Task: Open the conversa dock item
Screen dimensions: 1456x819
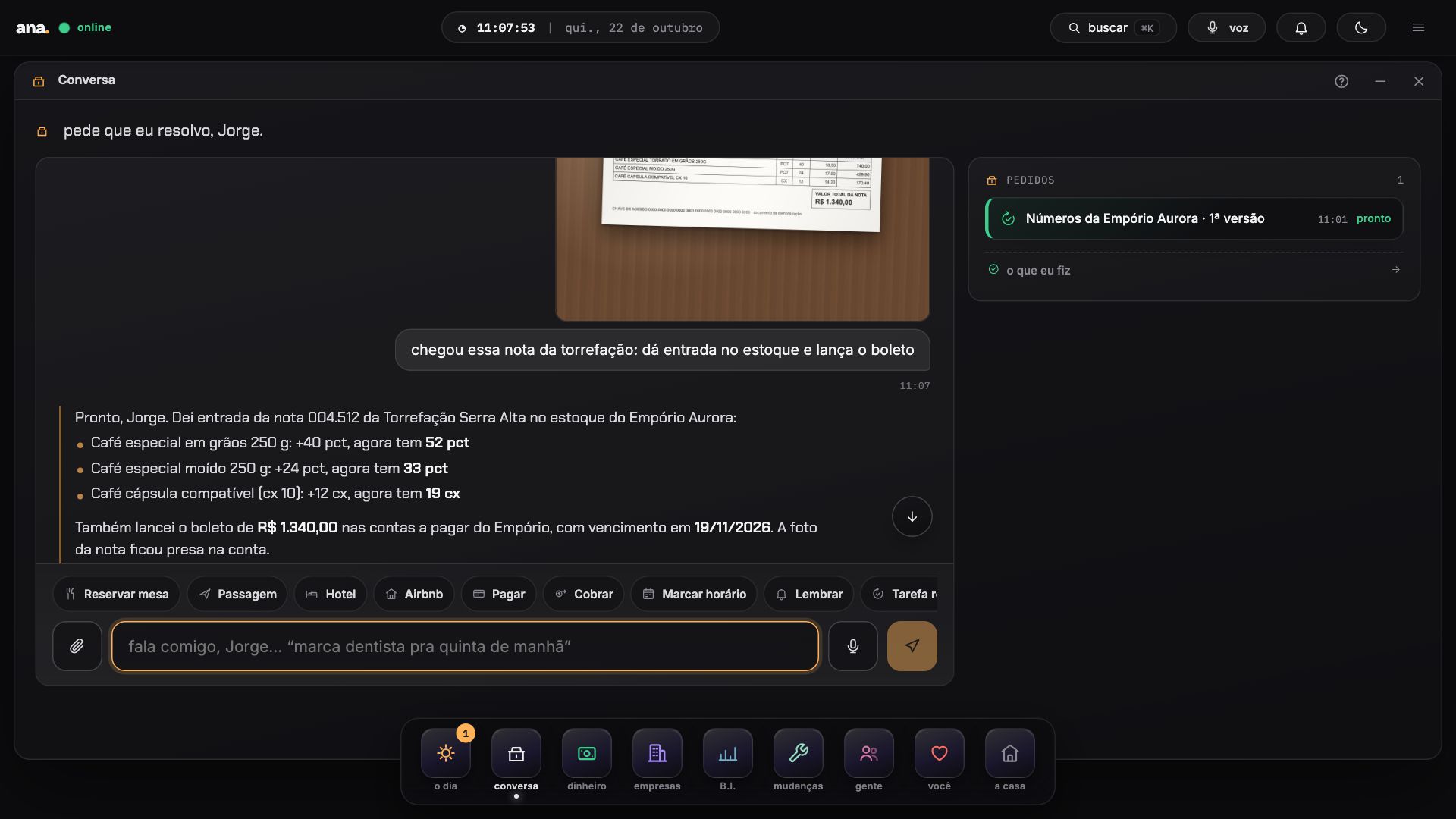Action: pyautogui.click(x=516, y=761)
